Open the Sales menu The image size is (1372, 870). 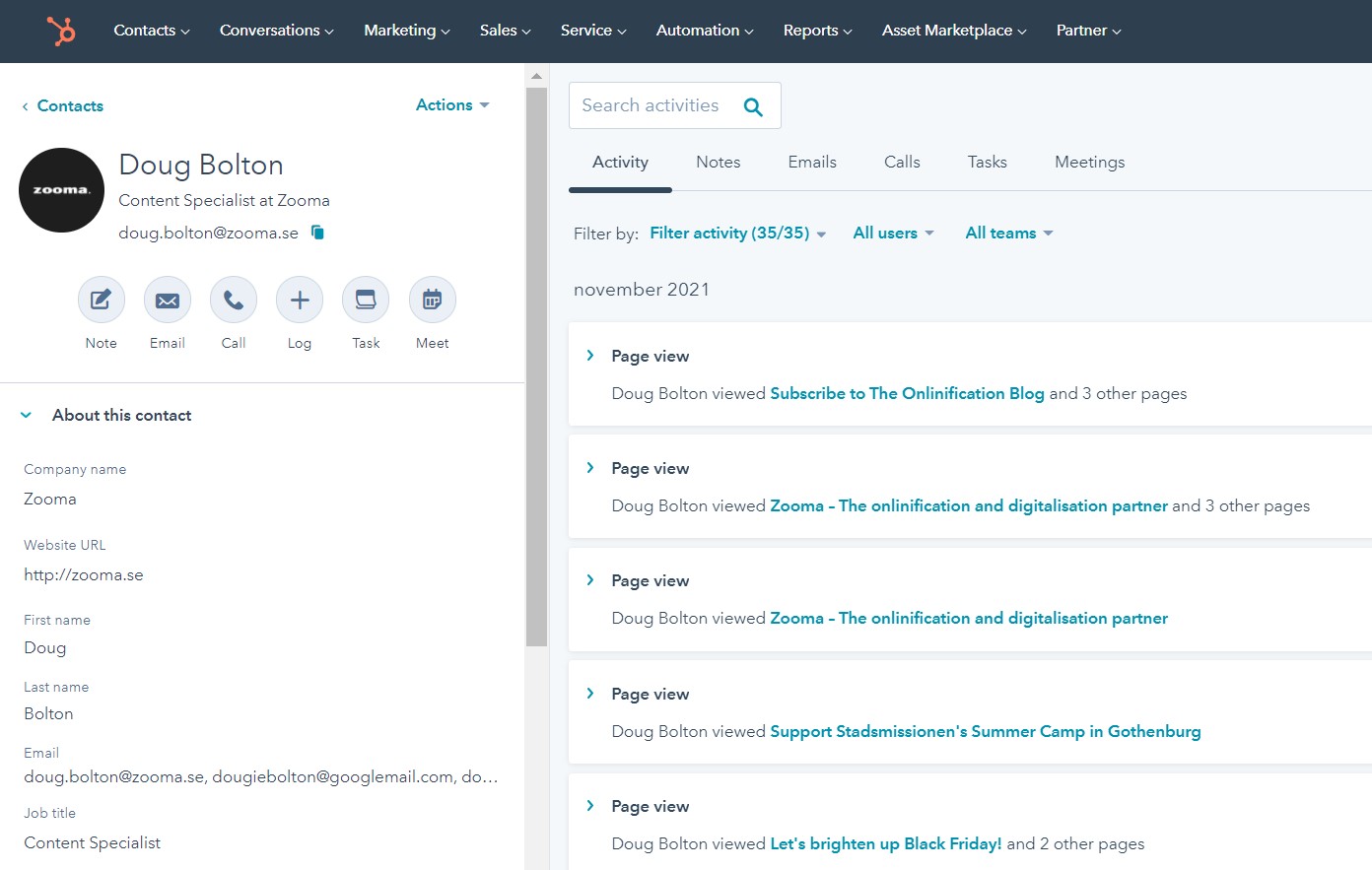pos(506,31)
